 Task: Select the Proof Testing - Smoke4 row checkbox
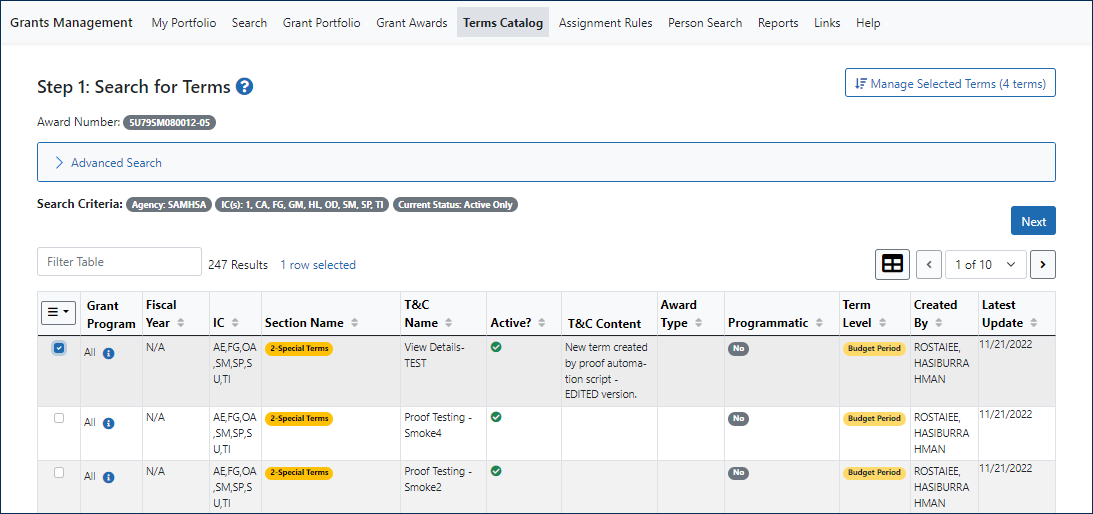[59, 418]
